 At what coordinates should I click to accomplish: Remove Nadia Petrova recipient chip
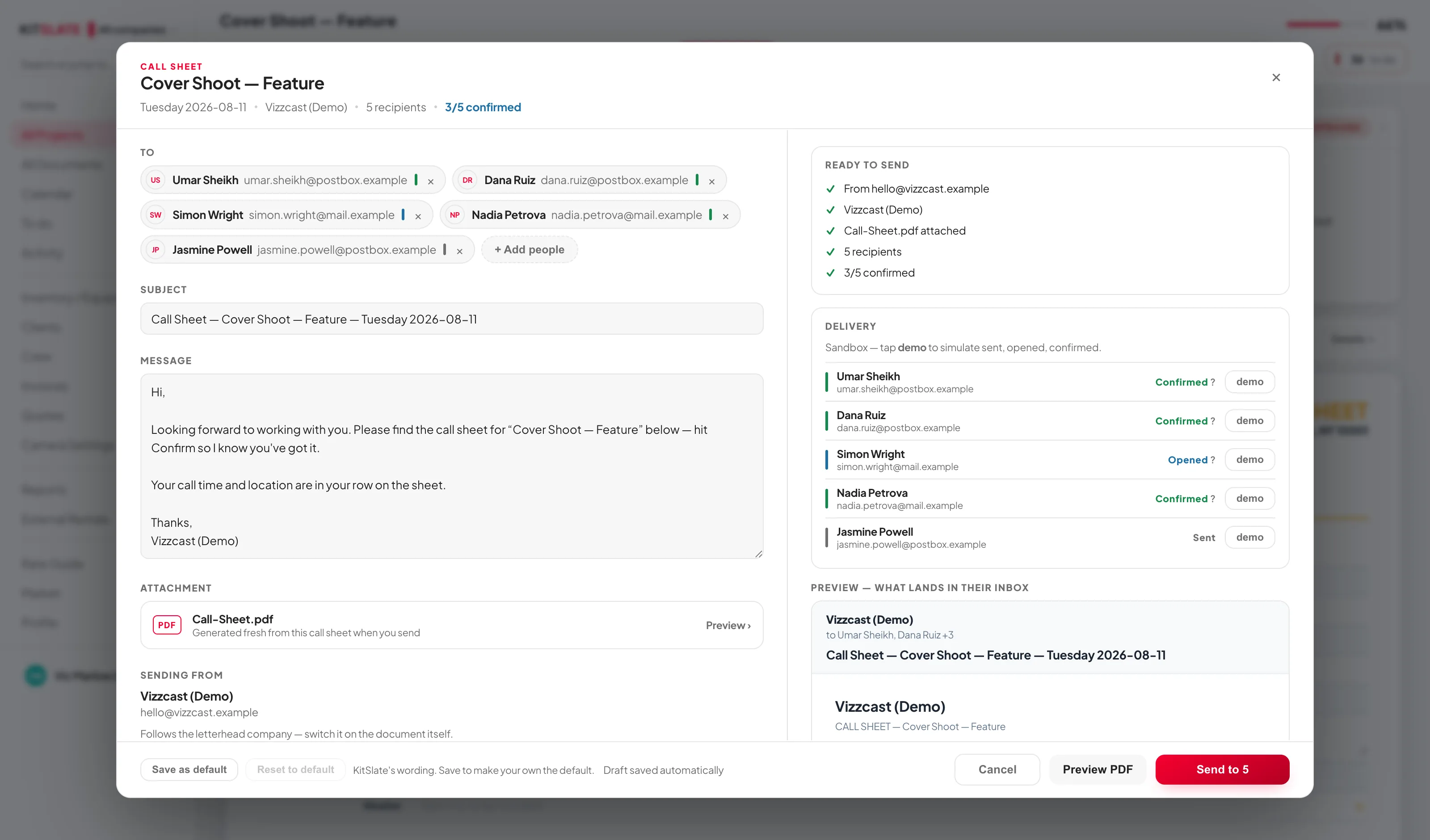[725, 216]
